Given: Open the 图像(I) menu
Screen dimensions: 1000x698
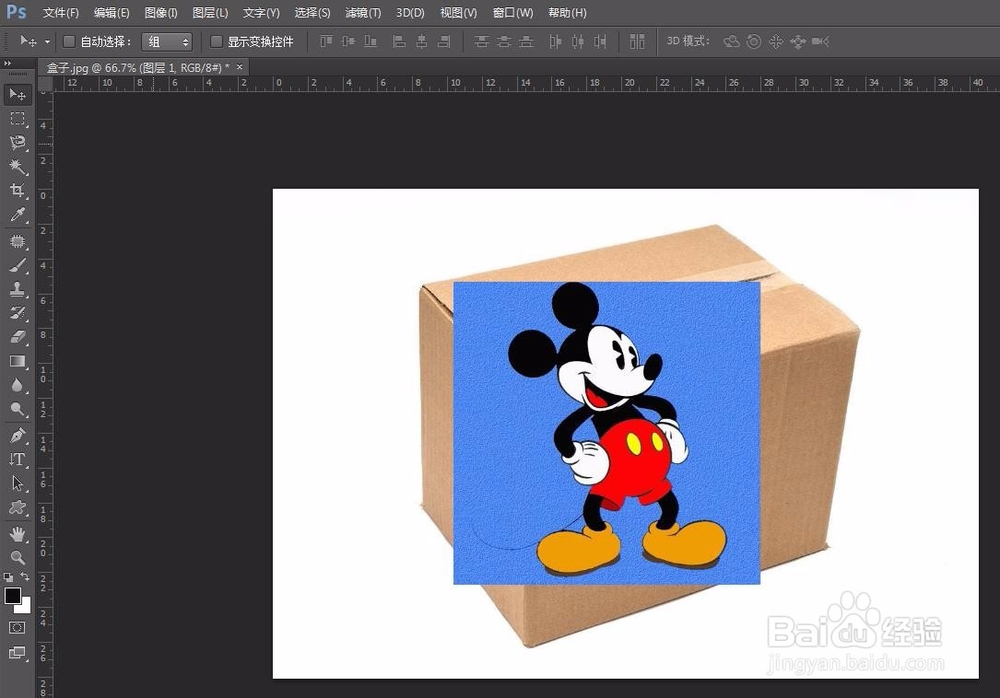Looking at the screenshot, I should [x=161, y=13].
